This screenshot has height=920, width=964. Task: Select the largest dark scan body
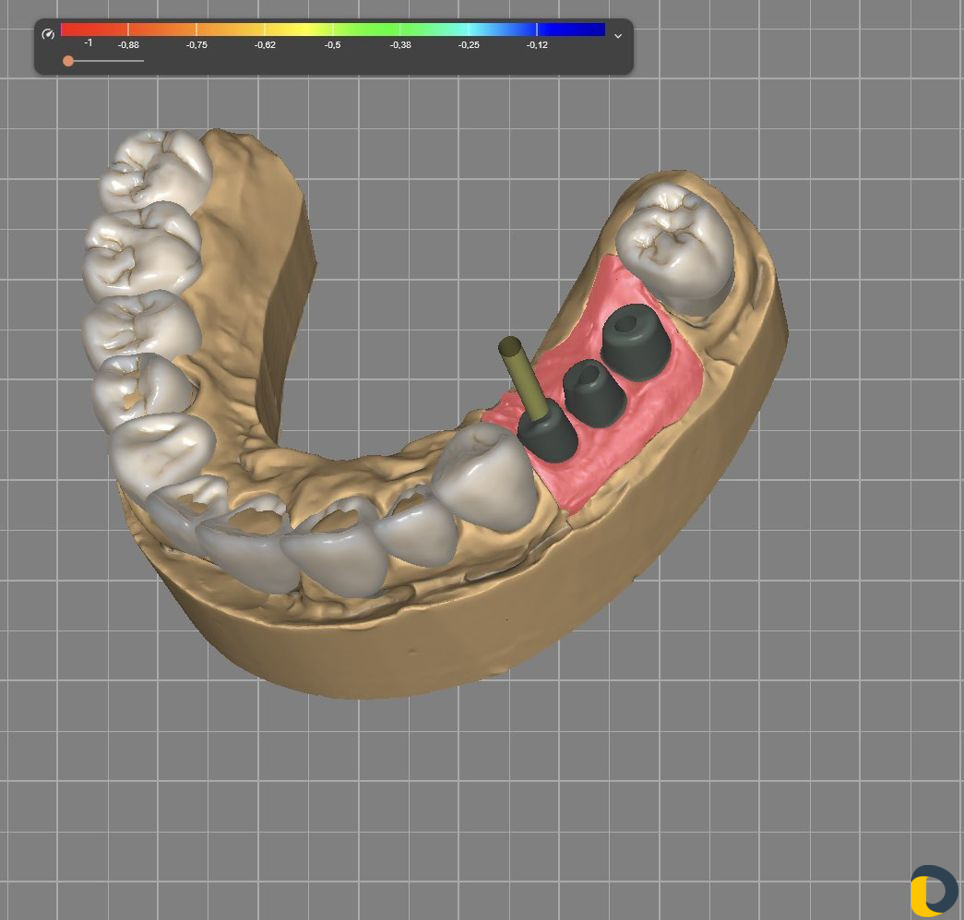[x=635, y=342]
